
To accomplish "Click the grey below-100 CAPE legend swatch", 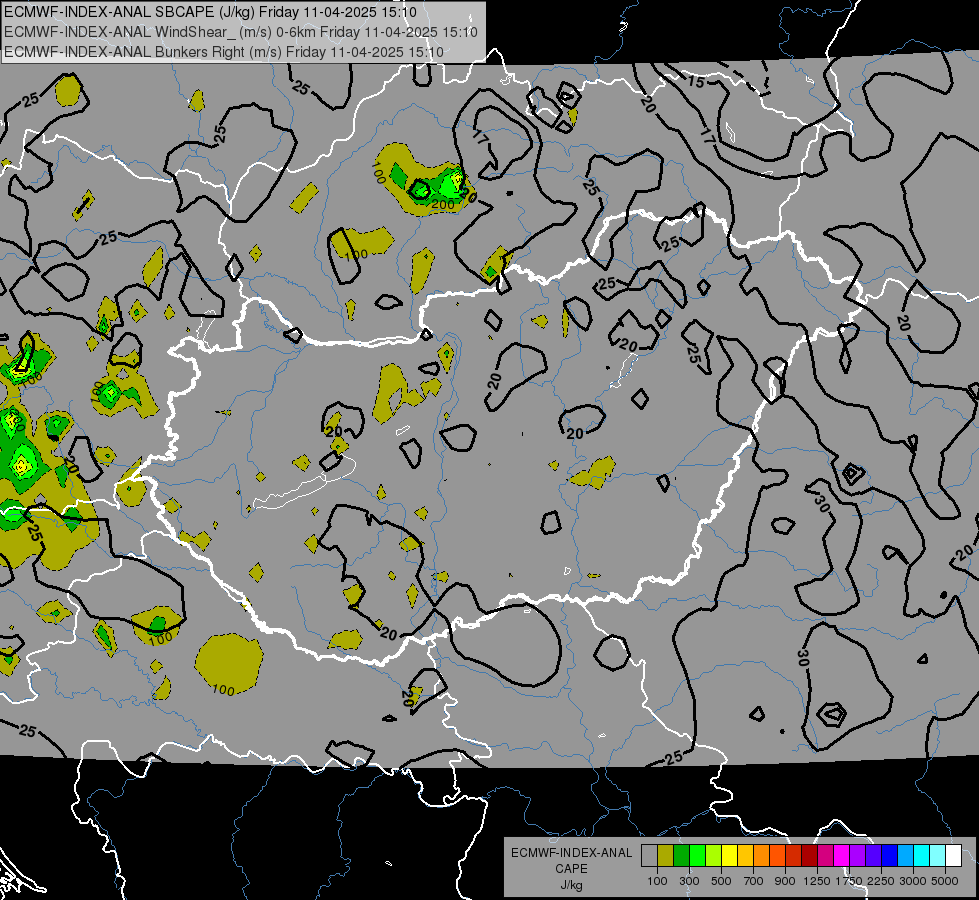I will (649, 856).
